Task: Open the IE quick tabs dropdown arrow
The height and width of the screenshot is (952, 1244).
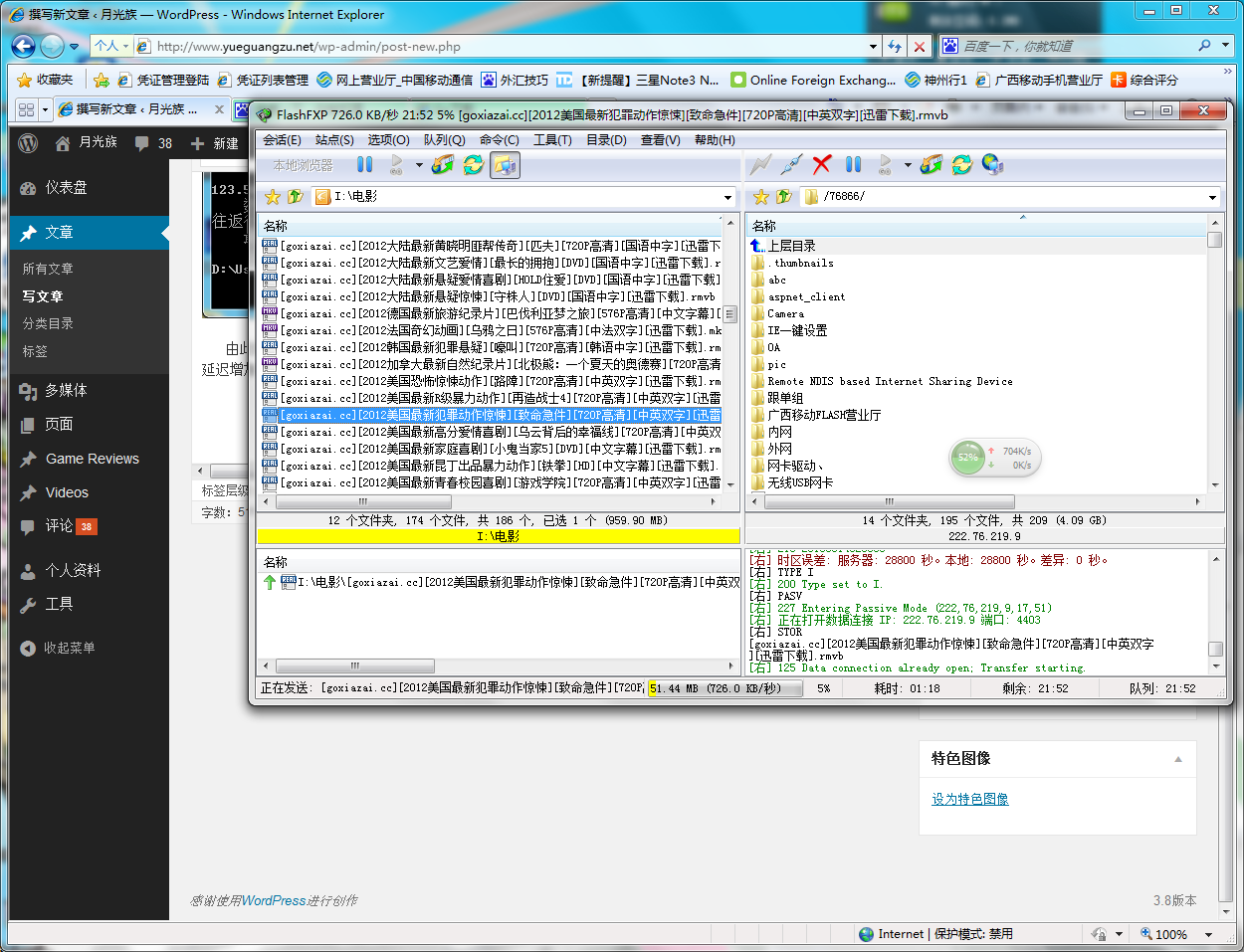Action: click(46, 109)
